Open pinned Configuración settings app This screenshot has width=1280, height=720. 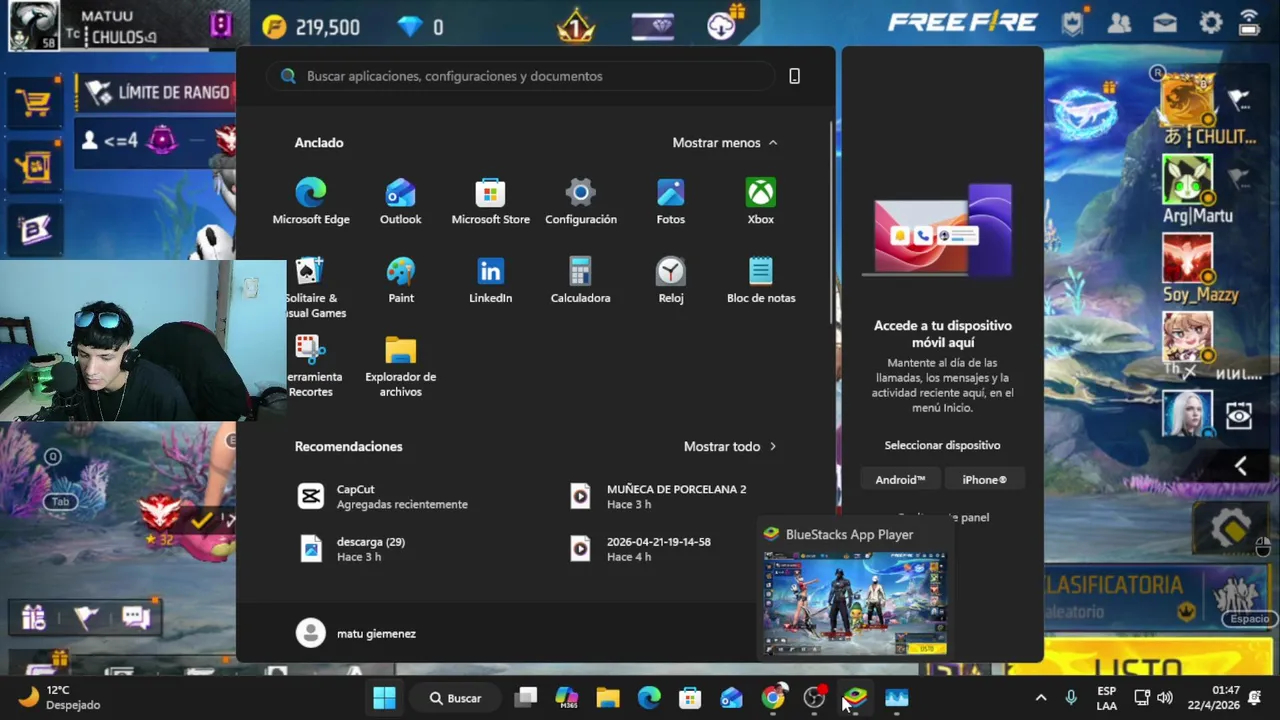(580, 201)
